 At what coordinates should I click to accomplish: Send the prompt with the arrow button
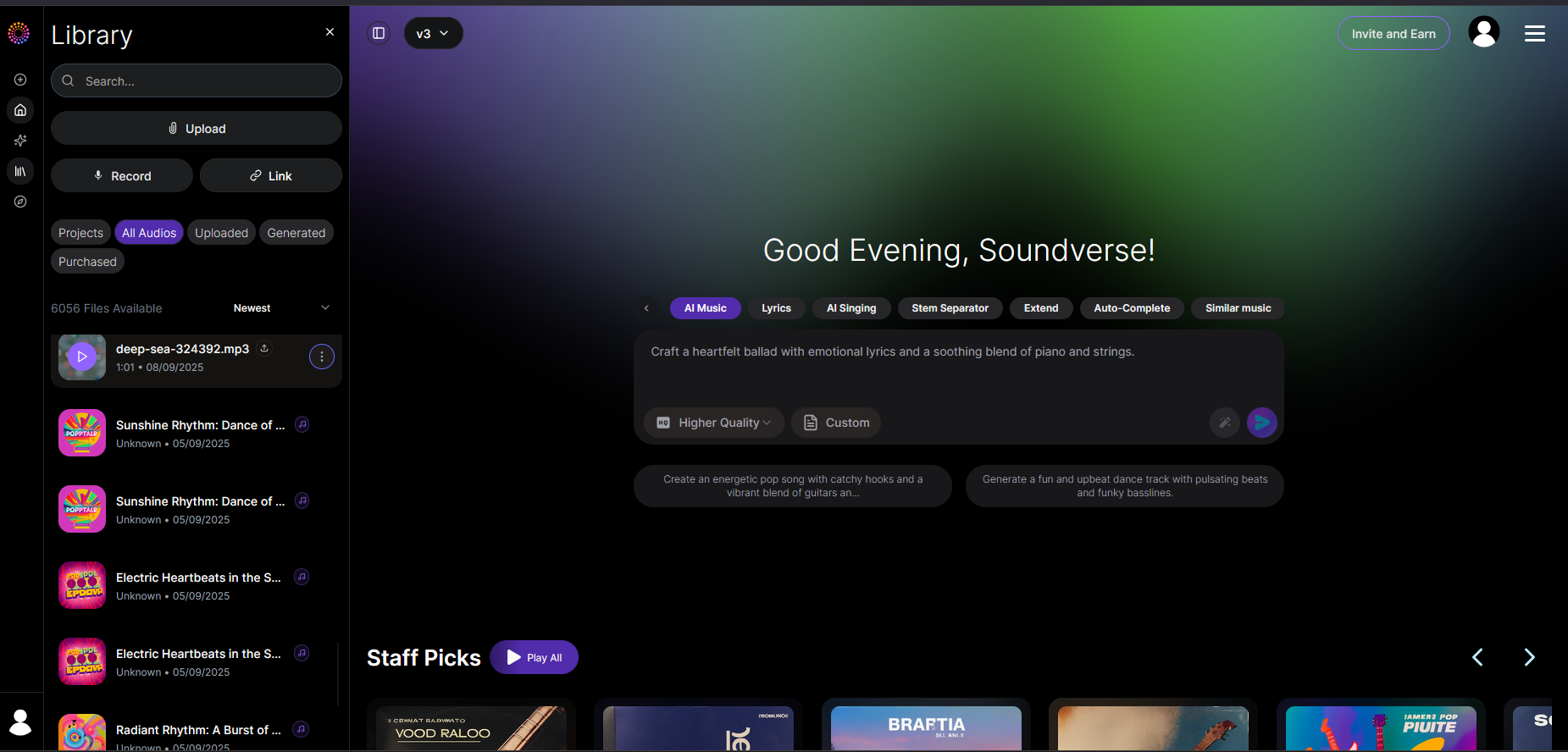[x=1262, y=422]
